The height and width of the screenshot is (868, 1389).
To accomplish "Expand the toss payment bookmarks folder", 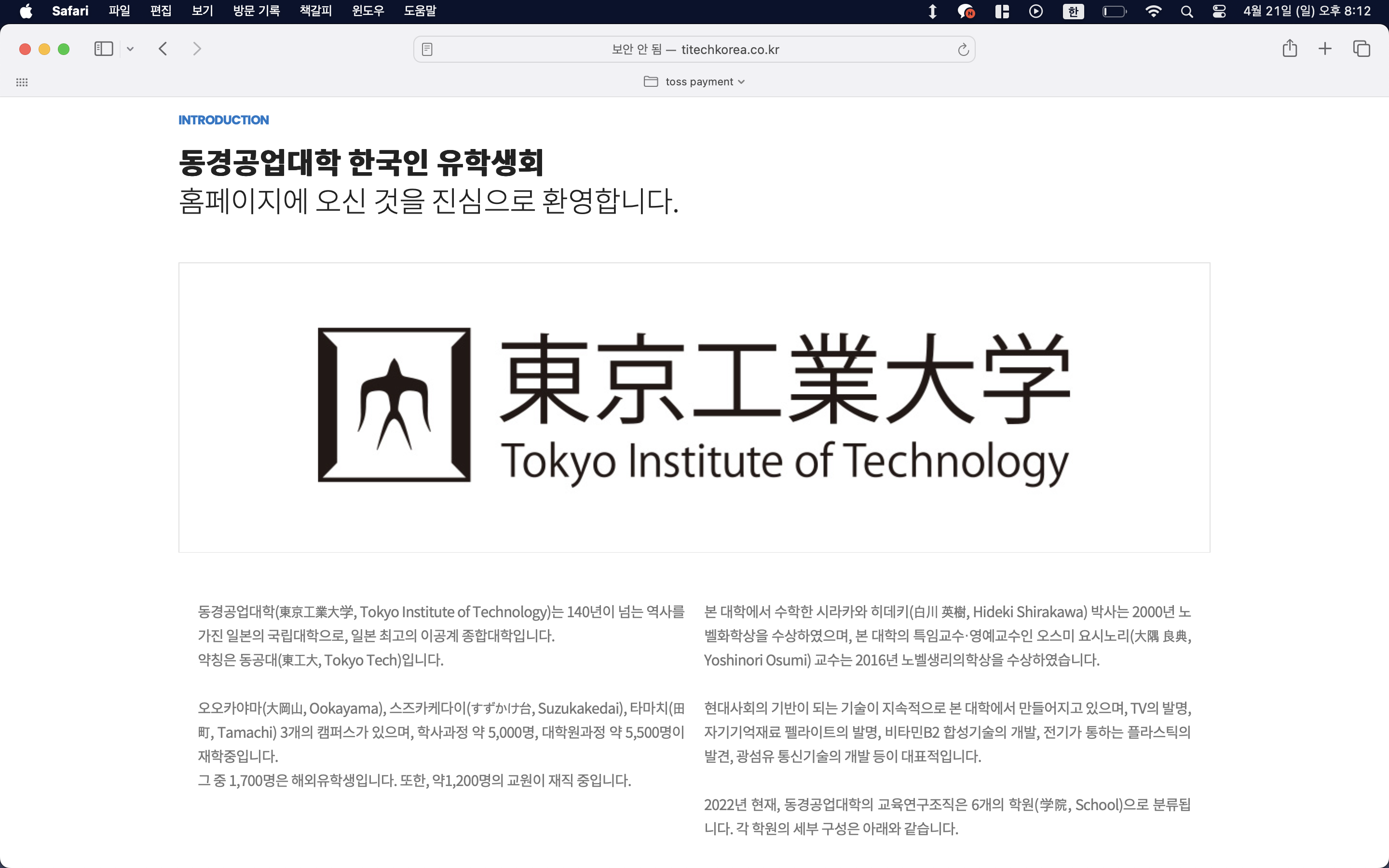I will point(694,81).
